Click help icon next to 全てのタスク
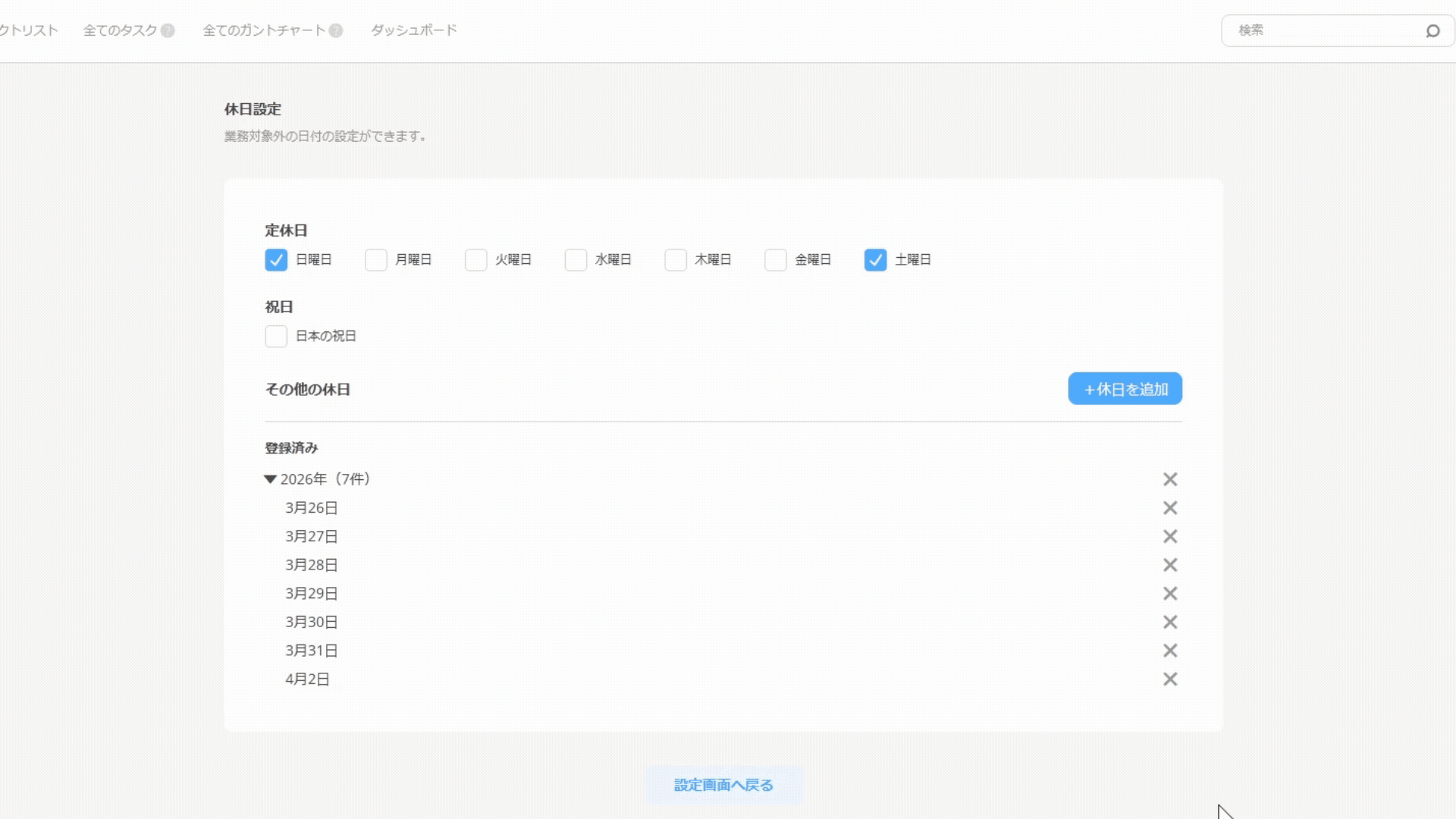The image size is (1456, 819). tap(168, 30)
